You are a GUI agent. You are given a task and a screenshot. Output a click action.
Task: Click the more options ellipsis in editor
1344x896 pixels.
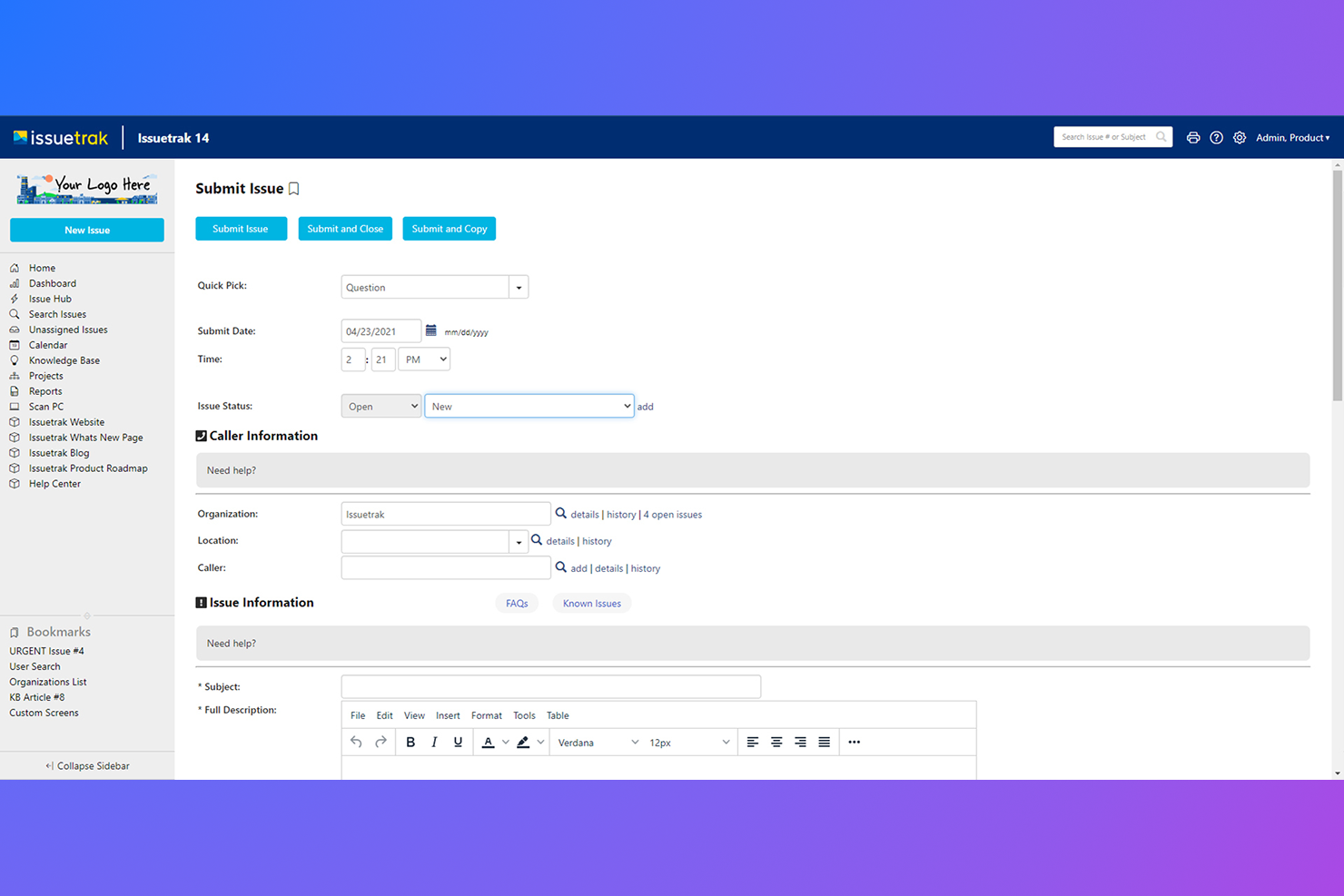click(854, 743)
